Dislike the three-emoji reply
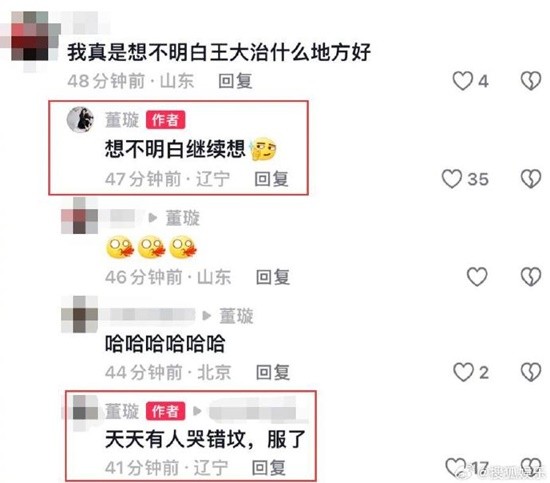This screenshot has height=483, width=550. (531, 276)
